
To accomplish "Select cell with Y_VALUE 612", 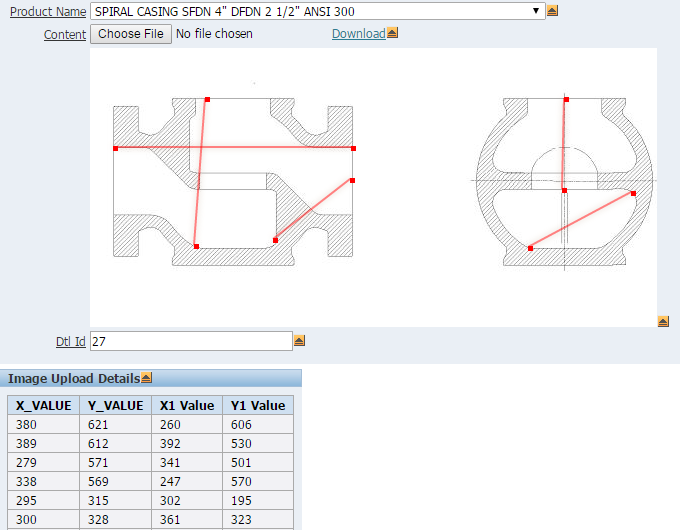I will point(115,443).
